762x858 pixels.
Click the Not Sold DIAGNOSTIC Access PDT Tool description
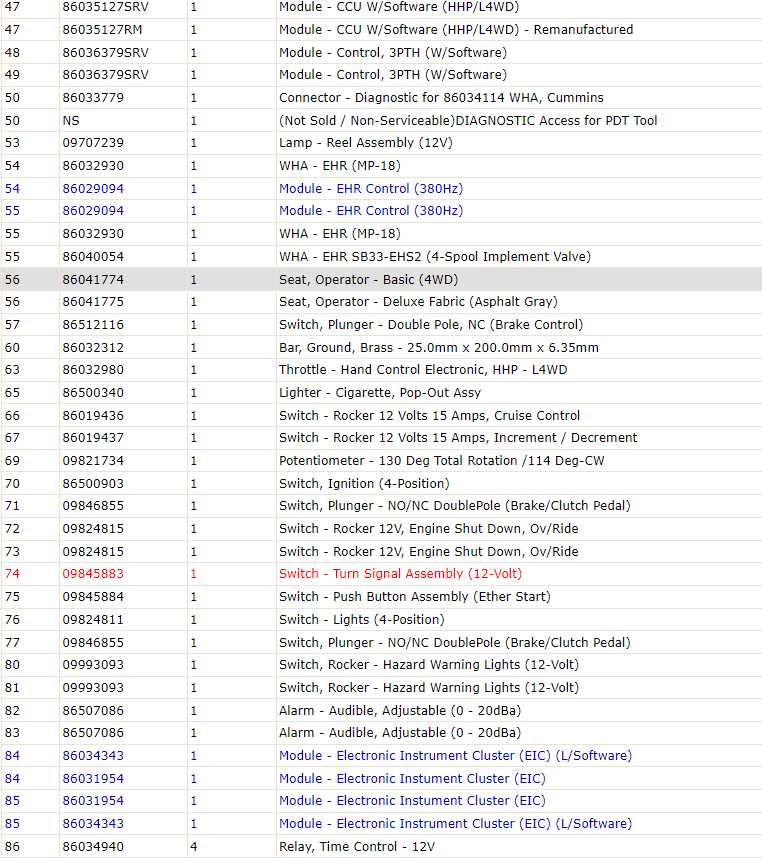click(x=468, y=120)
